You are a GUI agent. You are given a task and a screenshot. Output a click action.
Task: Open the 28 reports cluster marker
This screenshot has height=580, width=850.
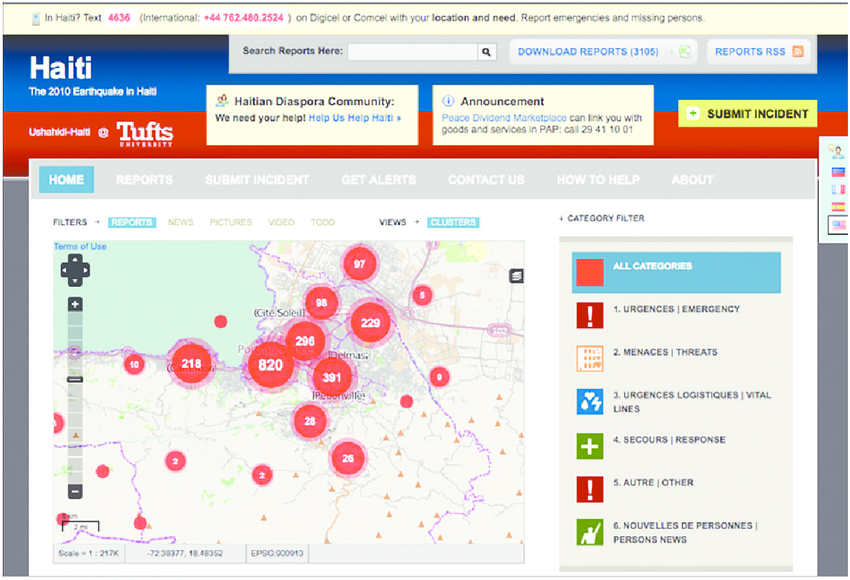[310, 421]
